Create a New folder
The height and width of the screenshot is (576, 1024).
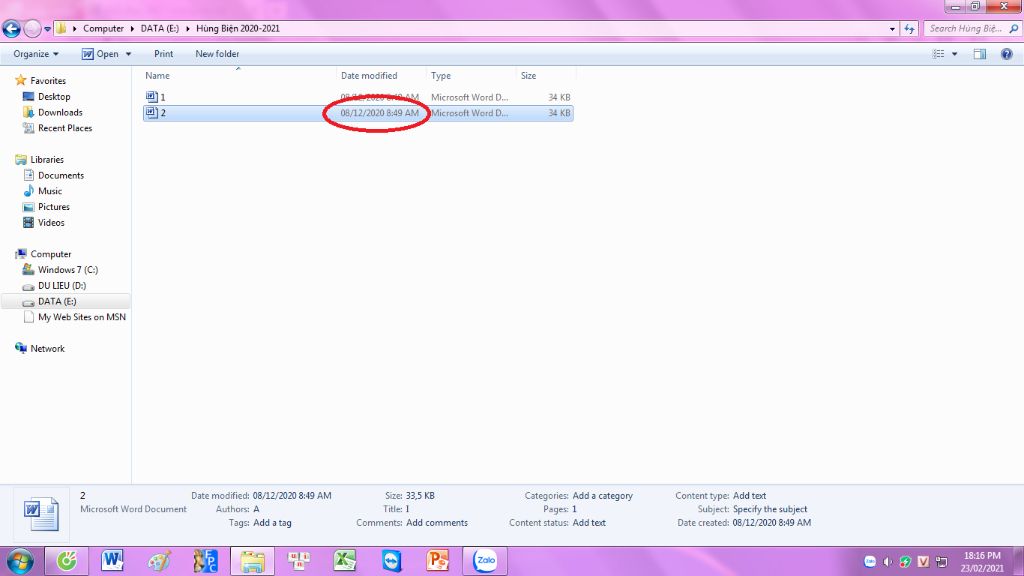click(x=217, y=54)
